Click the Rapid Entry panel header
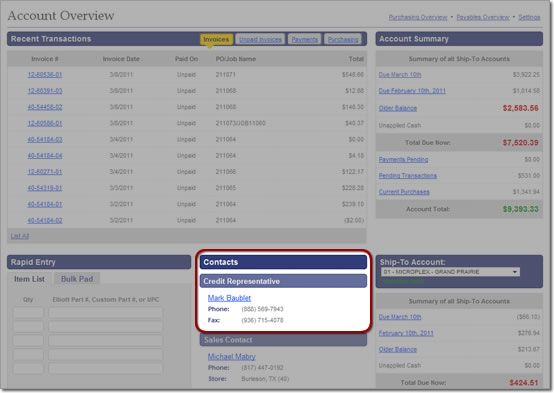 click(99, 262)
